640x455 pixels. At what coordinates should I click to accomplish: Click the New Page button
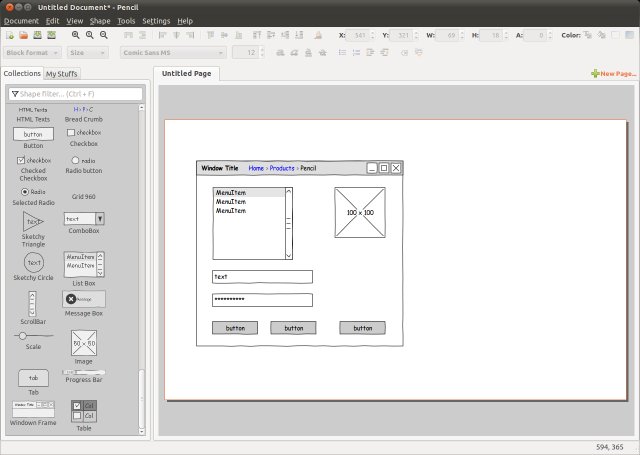point(613,74)
